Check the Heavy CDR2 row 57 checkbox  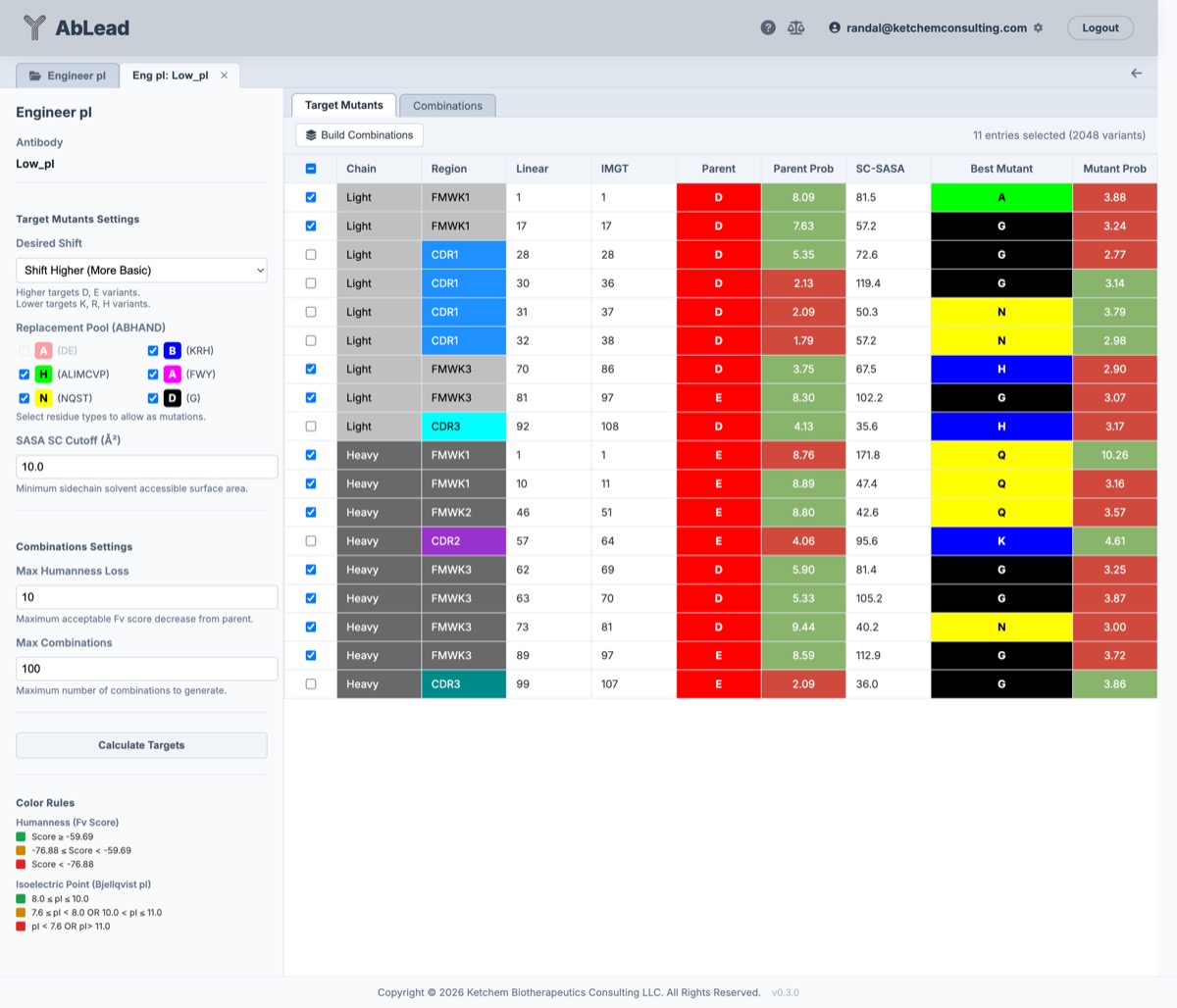311,541
